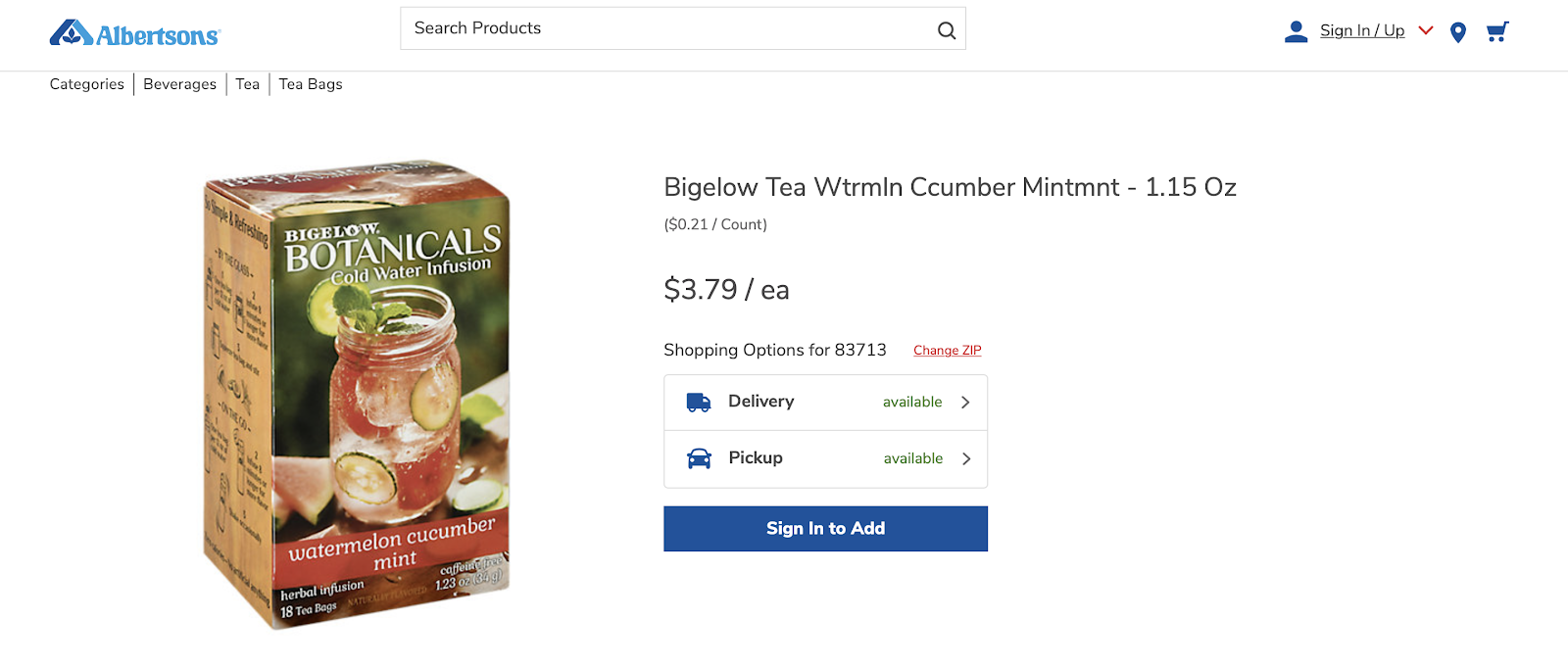Expand the Sign In / Up red chevron

point(1426,30)
